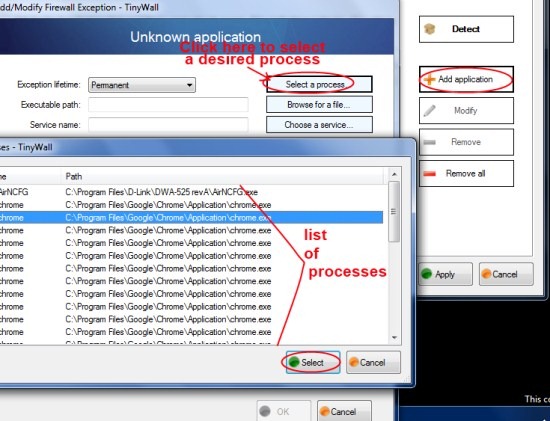Click the green circle on Select button

(294, 362)
